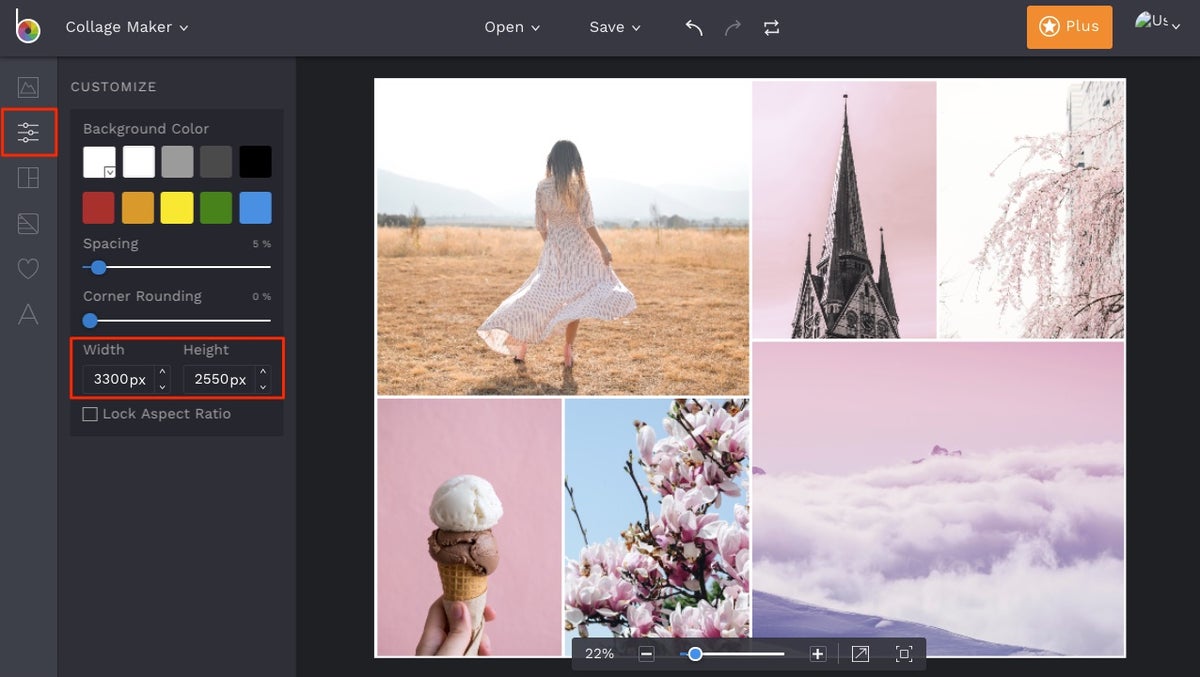Open the Collage Maker app menu
1200x677 pixels.
(127, 27)
